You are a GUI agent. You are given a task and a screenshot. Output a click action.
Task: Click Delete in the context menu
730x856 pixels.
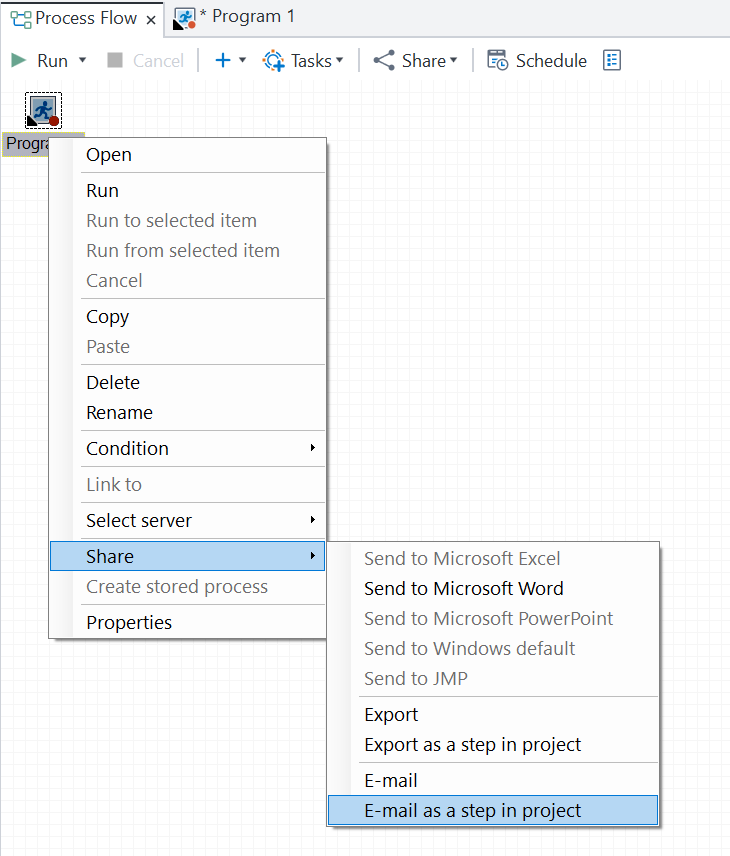tap(113, 382)
